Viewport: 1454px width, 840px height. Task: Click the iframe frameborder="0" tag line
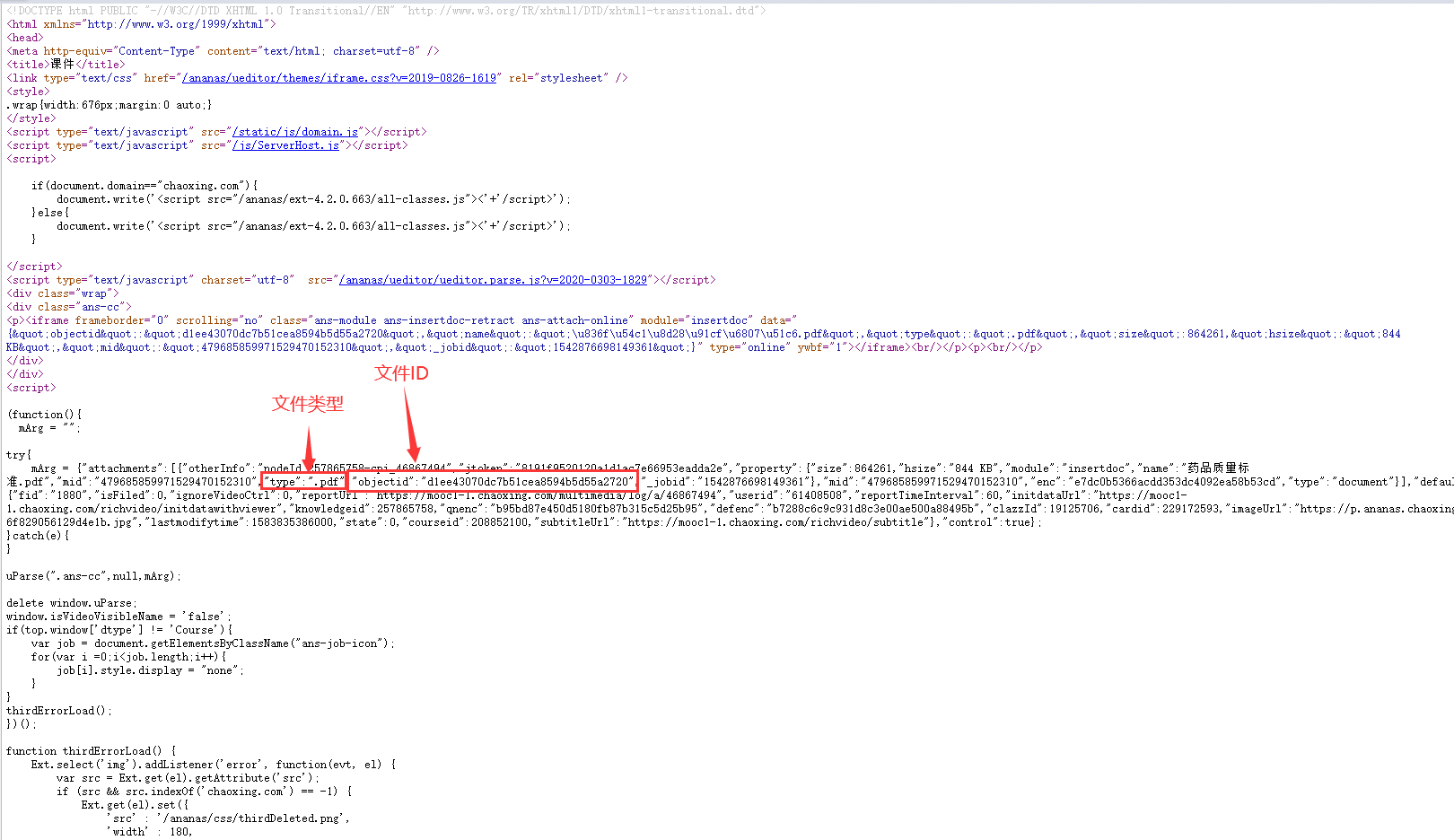click(402, 320)
